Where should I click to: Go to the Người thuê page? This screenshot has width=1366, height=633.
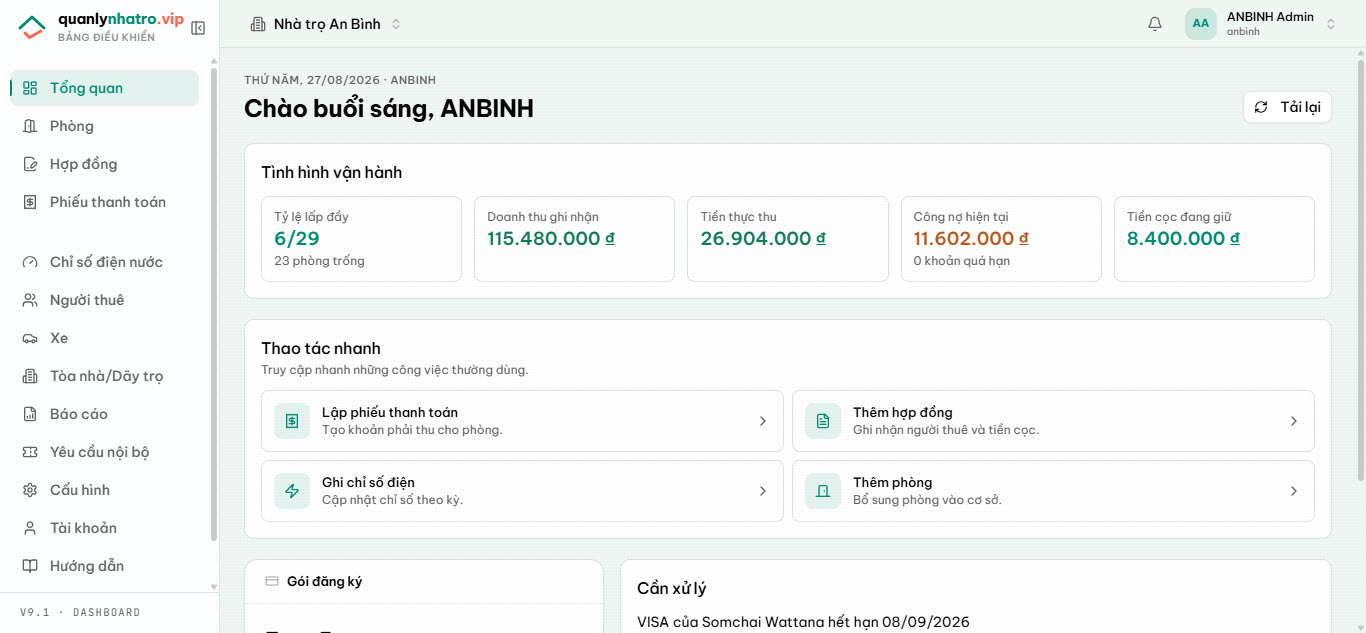104,300
